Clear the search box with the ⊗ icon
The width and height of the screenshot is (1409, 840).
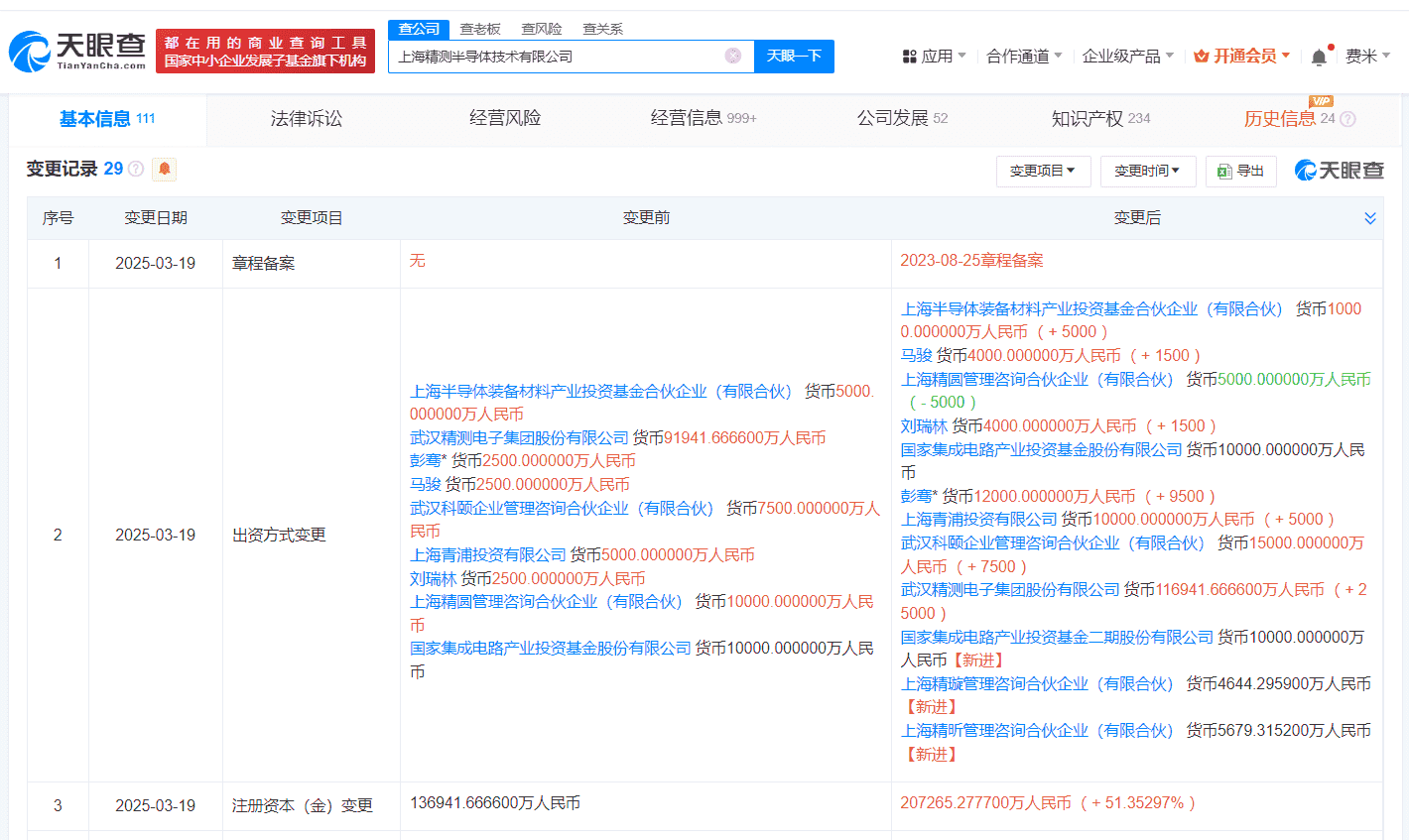tap(731, 57)
